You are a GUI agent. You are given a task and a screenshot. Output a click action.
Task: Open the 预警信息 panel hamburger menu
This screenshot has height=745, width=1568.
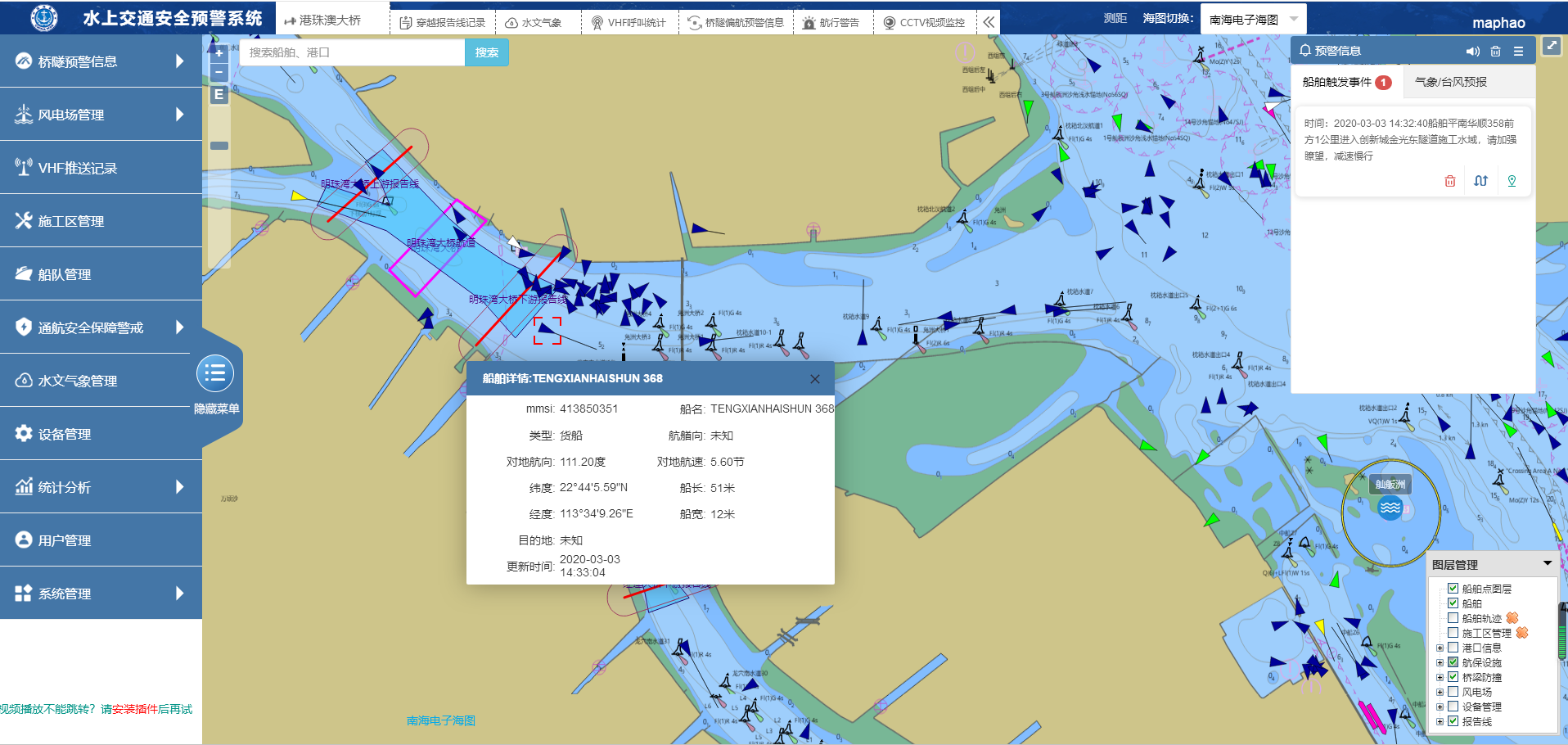tap(1518, 51)
